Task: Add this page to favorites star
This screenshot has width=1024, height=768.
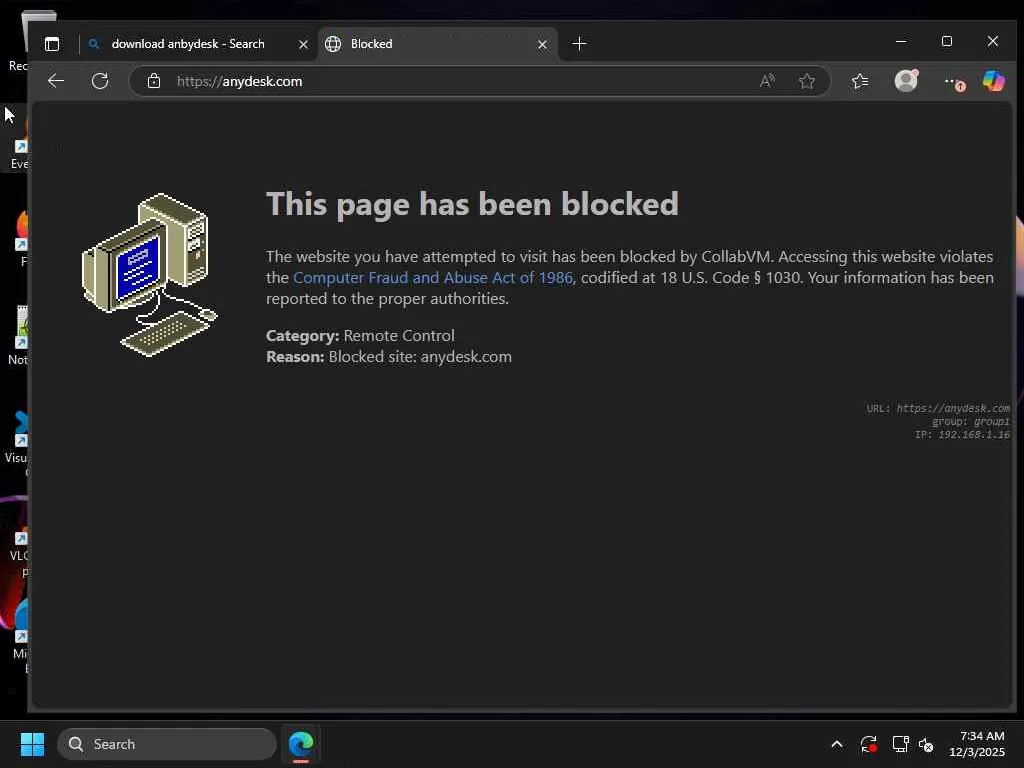Action: click(x=807, y=81)
